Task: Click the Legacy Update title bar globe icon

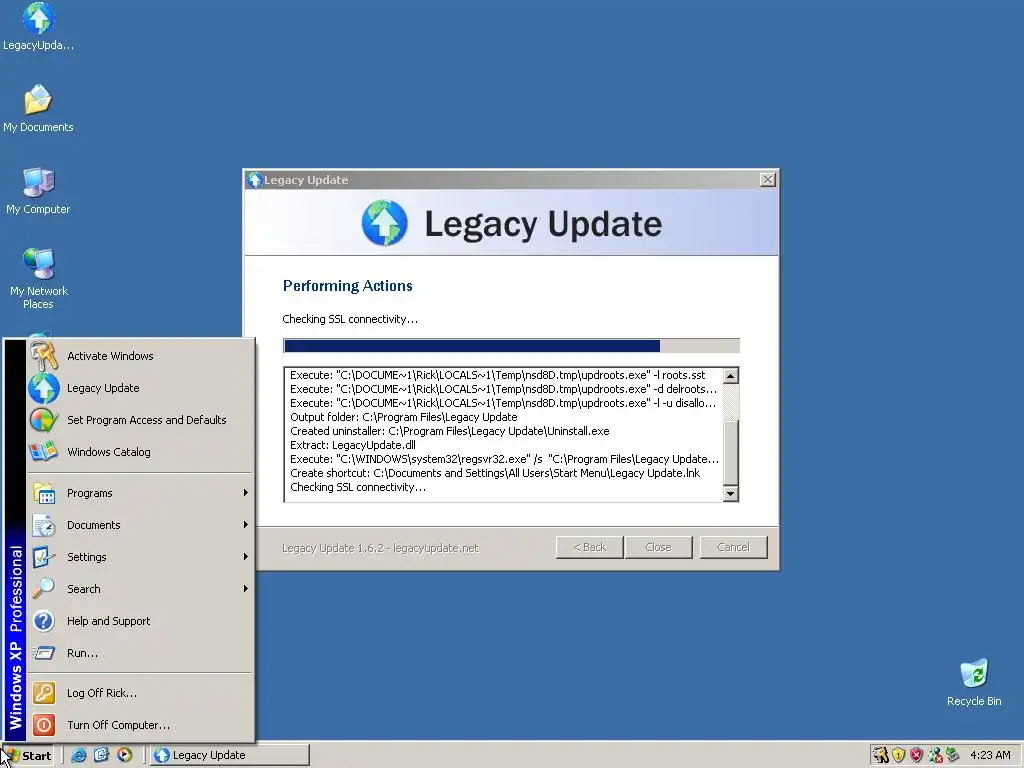Action: (255, 180)
